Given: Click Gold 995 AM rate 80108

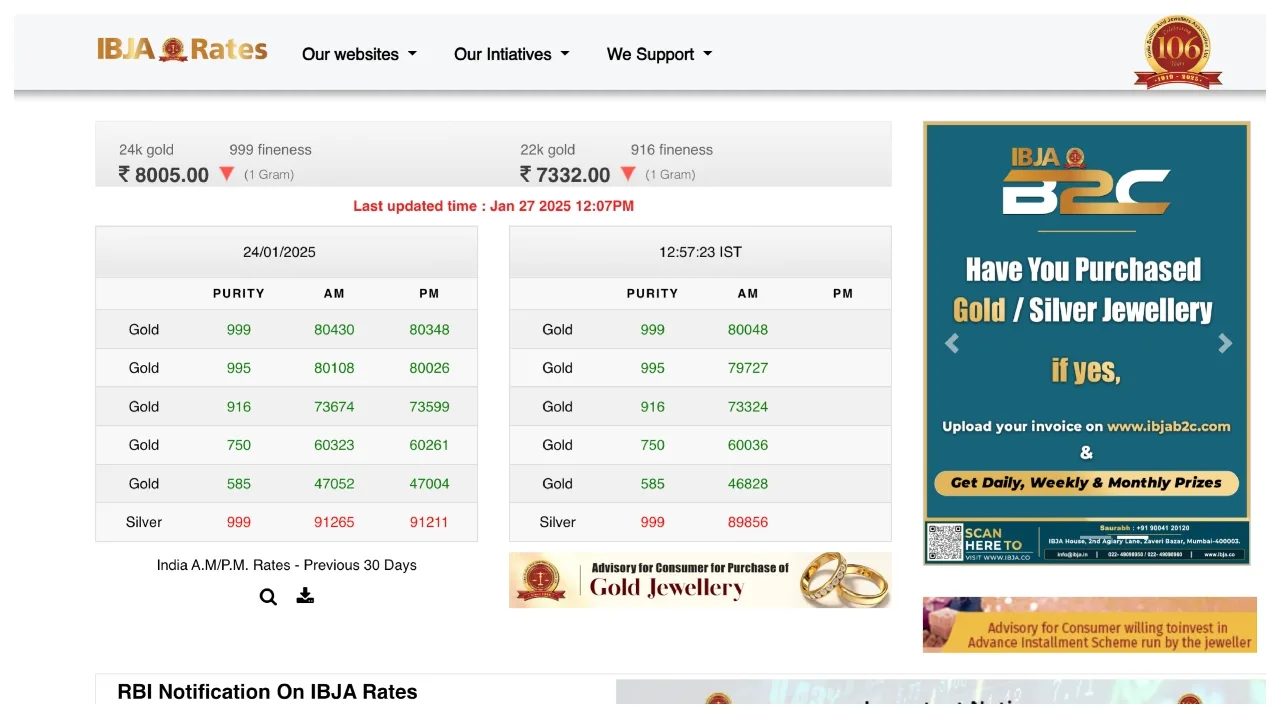Looking at the screenshot, I should [334, 368].
